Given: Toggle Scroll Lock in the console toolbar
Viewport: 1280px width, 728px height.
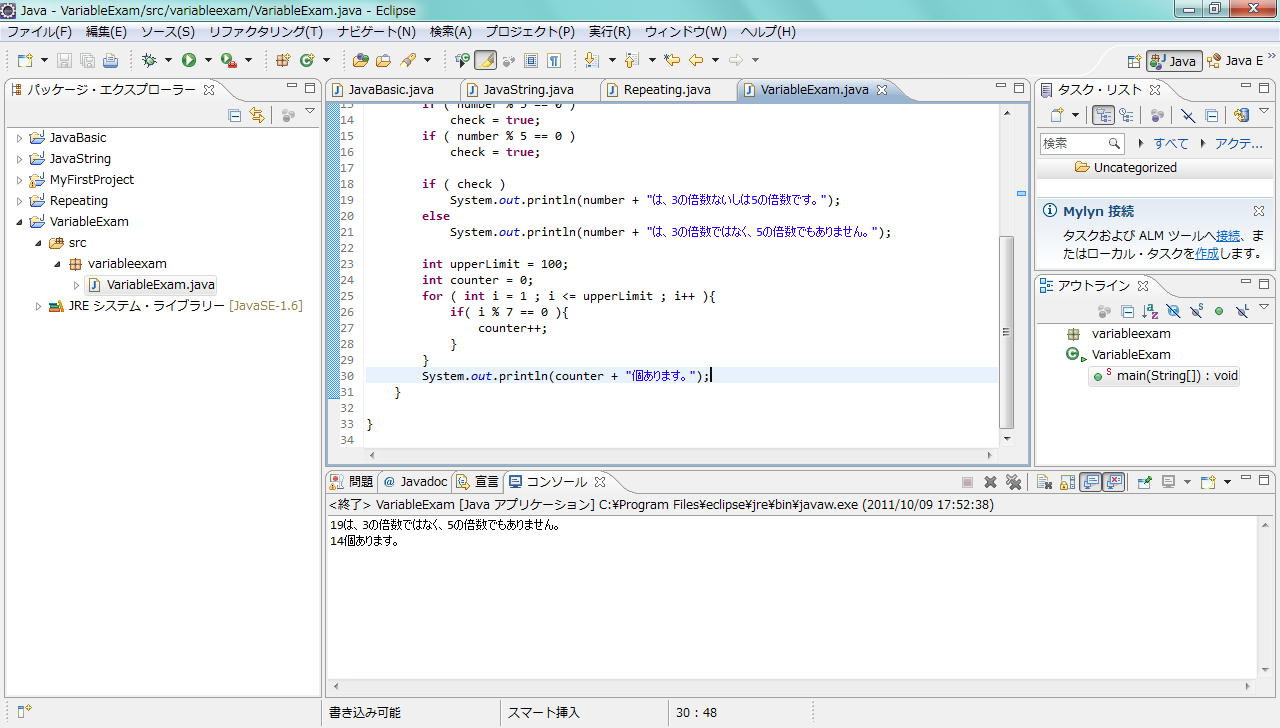Looking at the screenshot, I should pyautogui.click(x=1066, y=482).
